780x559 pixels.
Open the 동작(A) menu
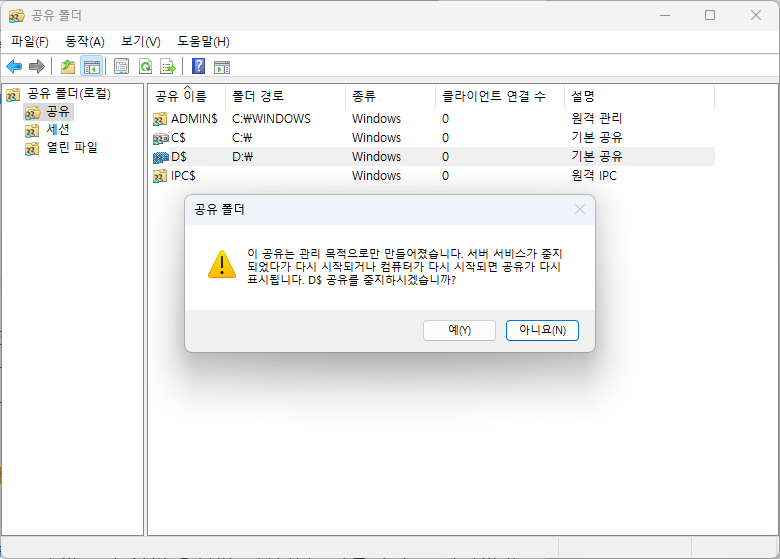[x=85, y=42]
